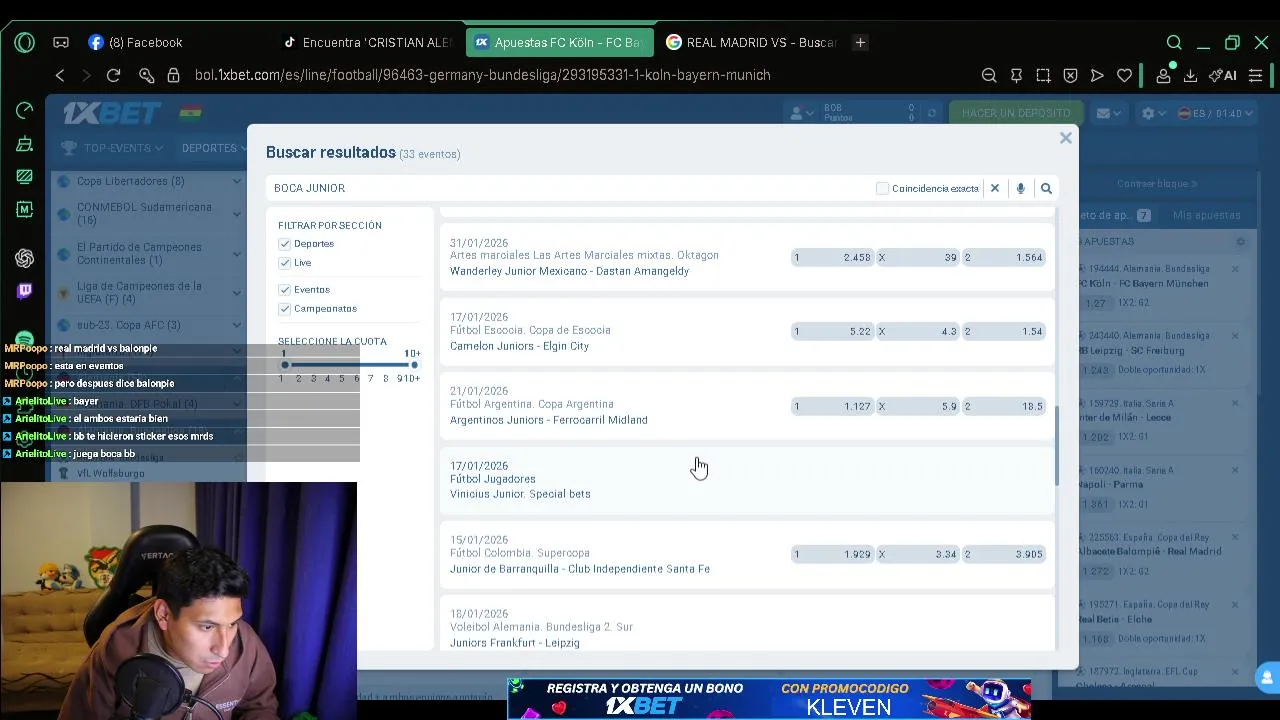The image size is (1280, 720).
Task: Reload the current page
Action: [113, 75]
